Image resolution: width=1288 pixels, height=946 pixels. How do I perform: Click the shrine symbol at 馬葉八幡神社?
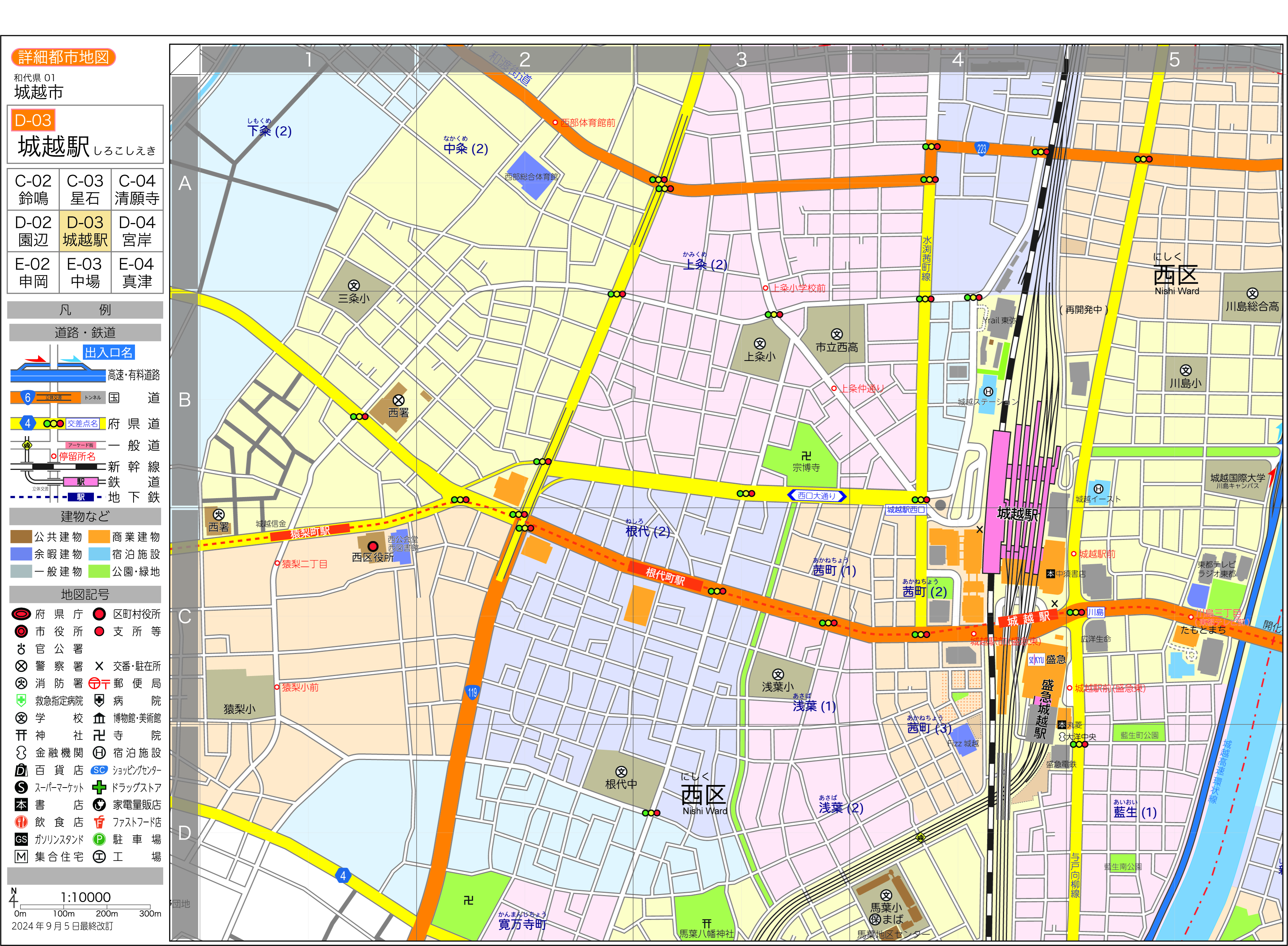click(706, 923)
